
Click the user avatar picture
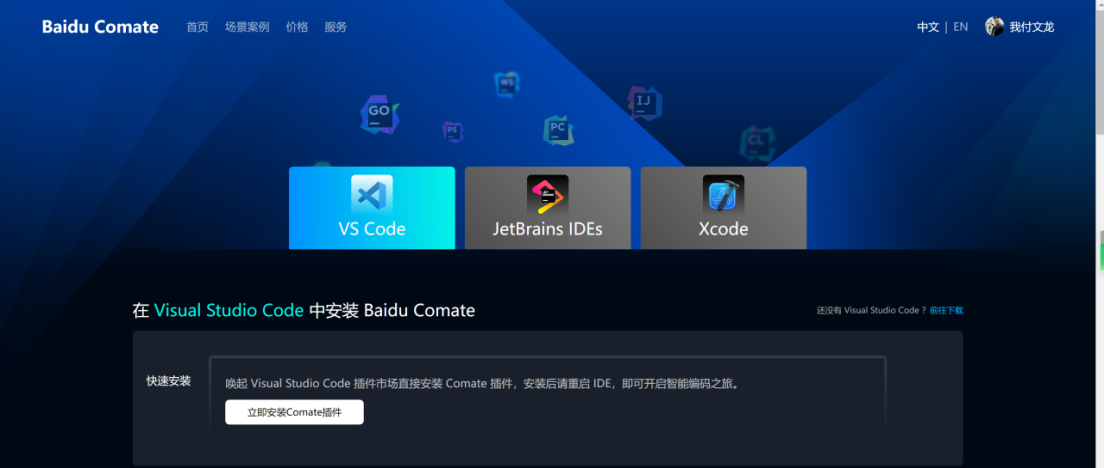click(x=994, y=27)
